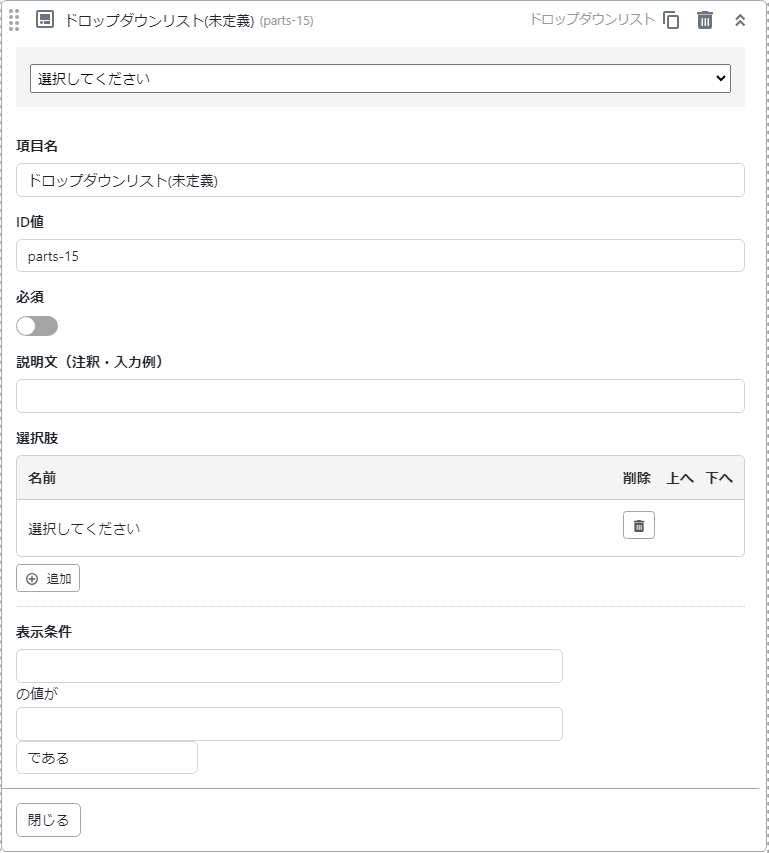Click the dropdown list type icon beside title

click(x=45, y=20)
